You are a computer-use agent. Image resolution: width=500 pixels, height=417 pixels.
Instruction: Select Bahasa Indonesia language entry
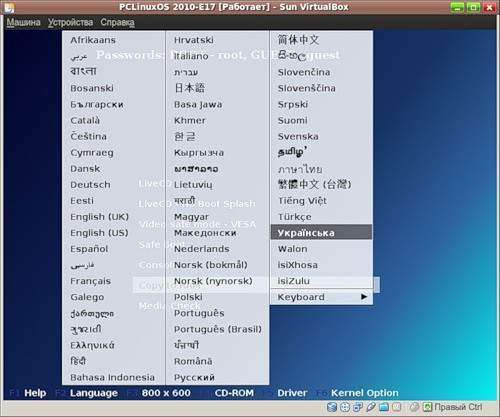click(x=113, y=377)
